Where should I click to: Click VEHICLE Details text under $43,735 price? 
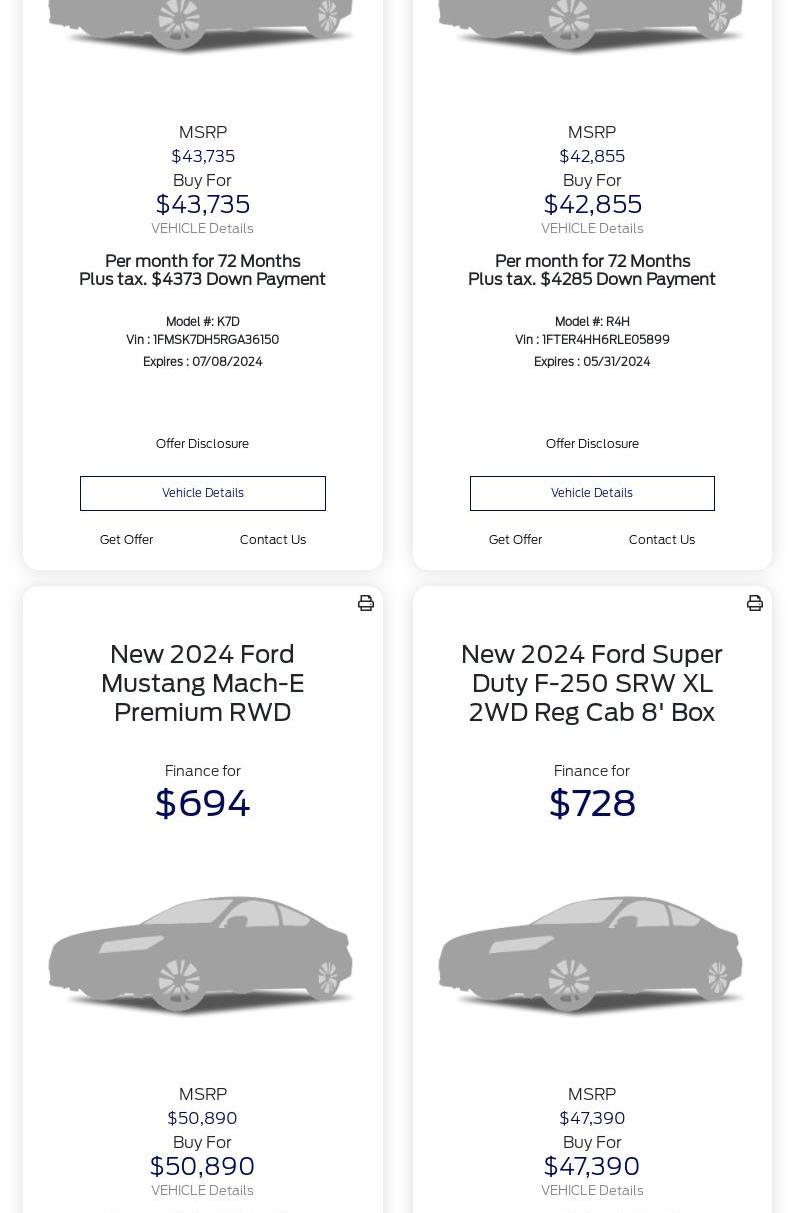pyautogui.click(x=202, y=229)
